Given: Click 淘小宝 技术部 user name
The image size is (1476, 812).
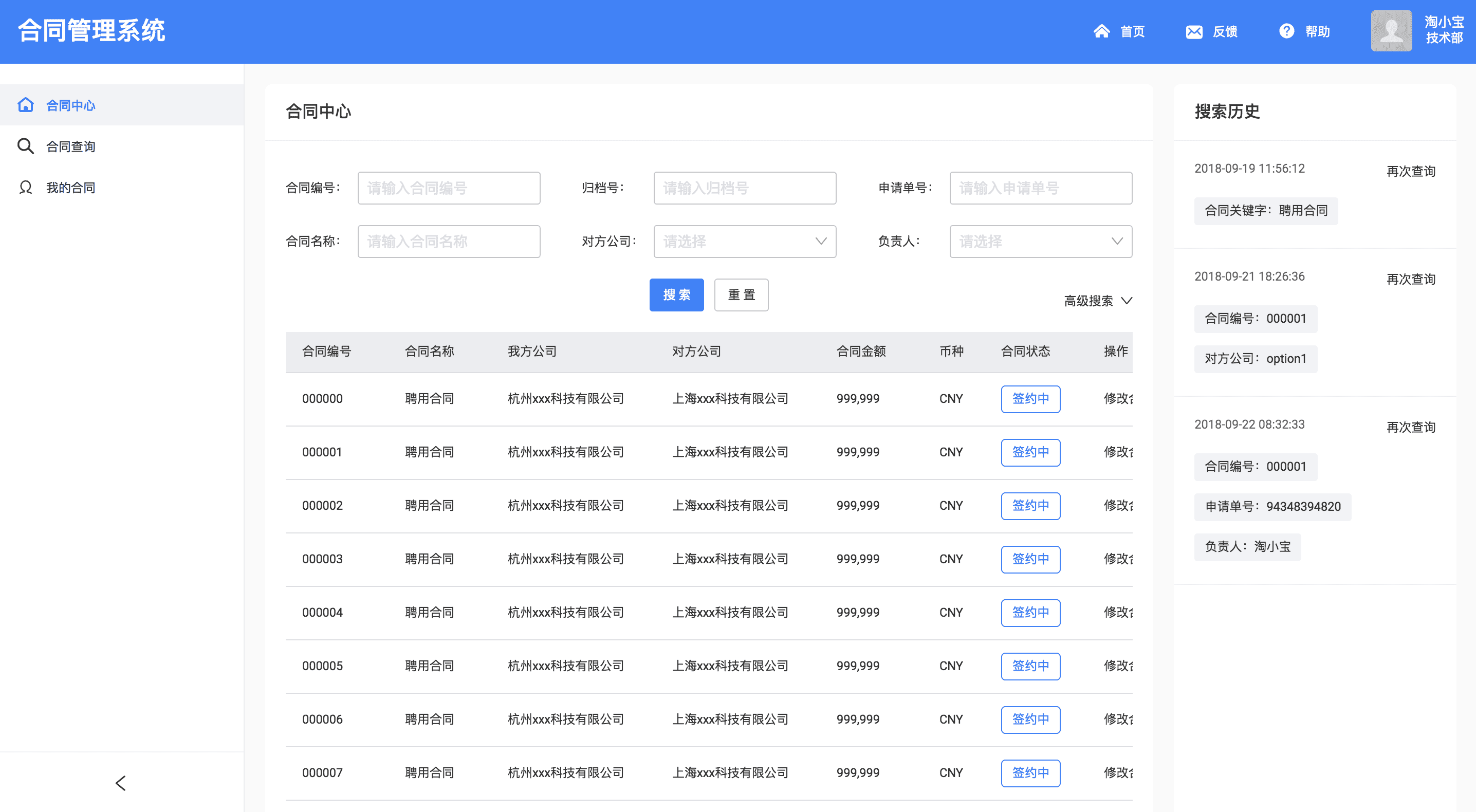Looking at the screenshot, I should coord(1444,30).
